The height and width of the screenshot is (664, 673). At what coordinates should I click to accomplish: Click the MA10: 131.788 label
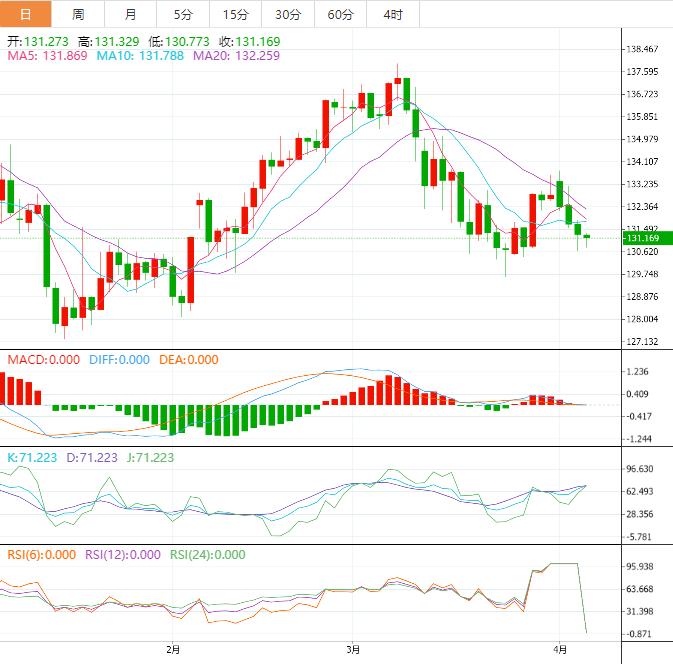(140, 55)
